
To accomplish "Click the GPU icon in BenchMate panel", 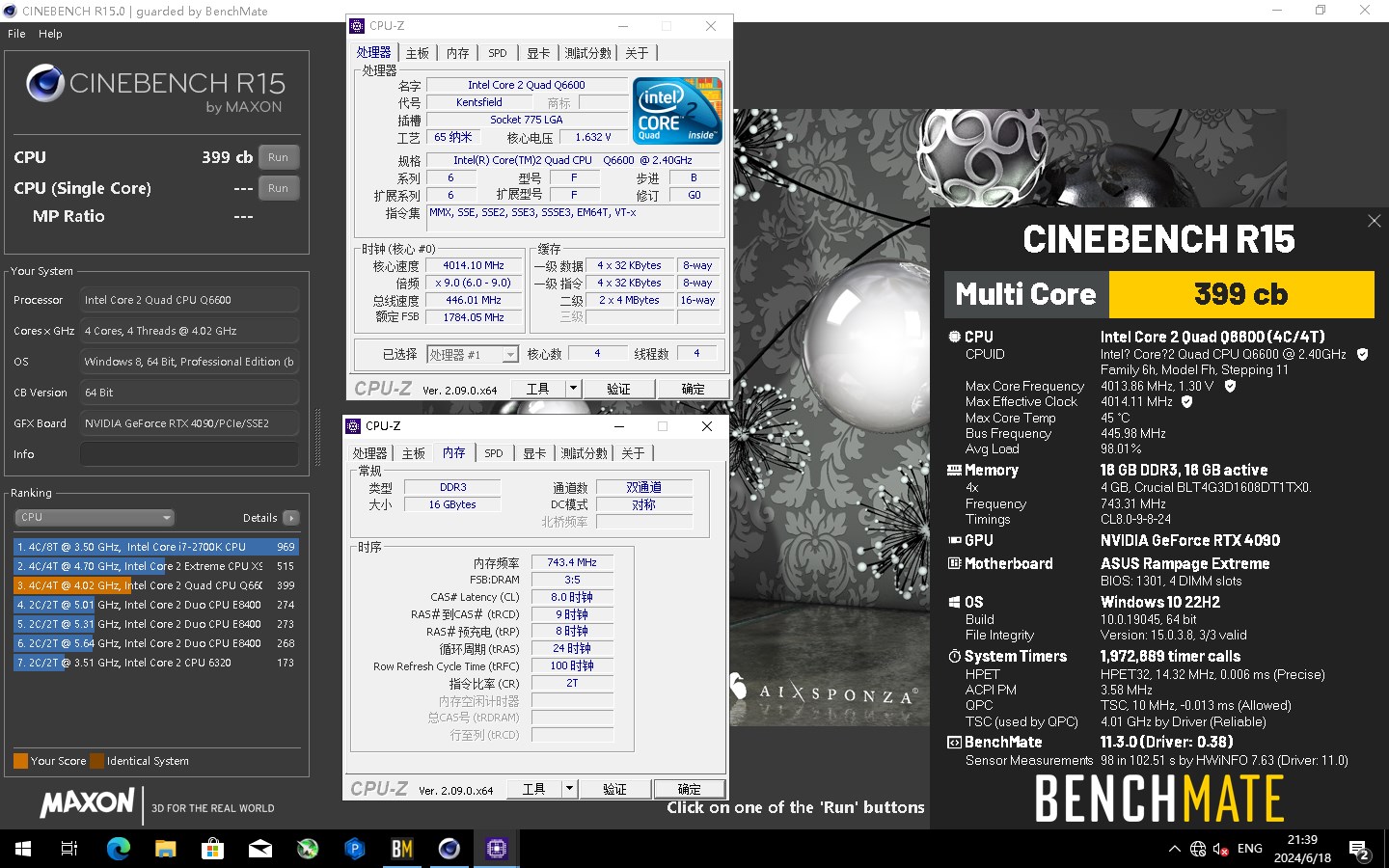I will (954, 540).
